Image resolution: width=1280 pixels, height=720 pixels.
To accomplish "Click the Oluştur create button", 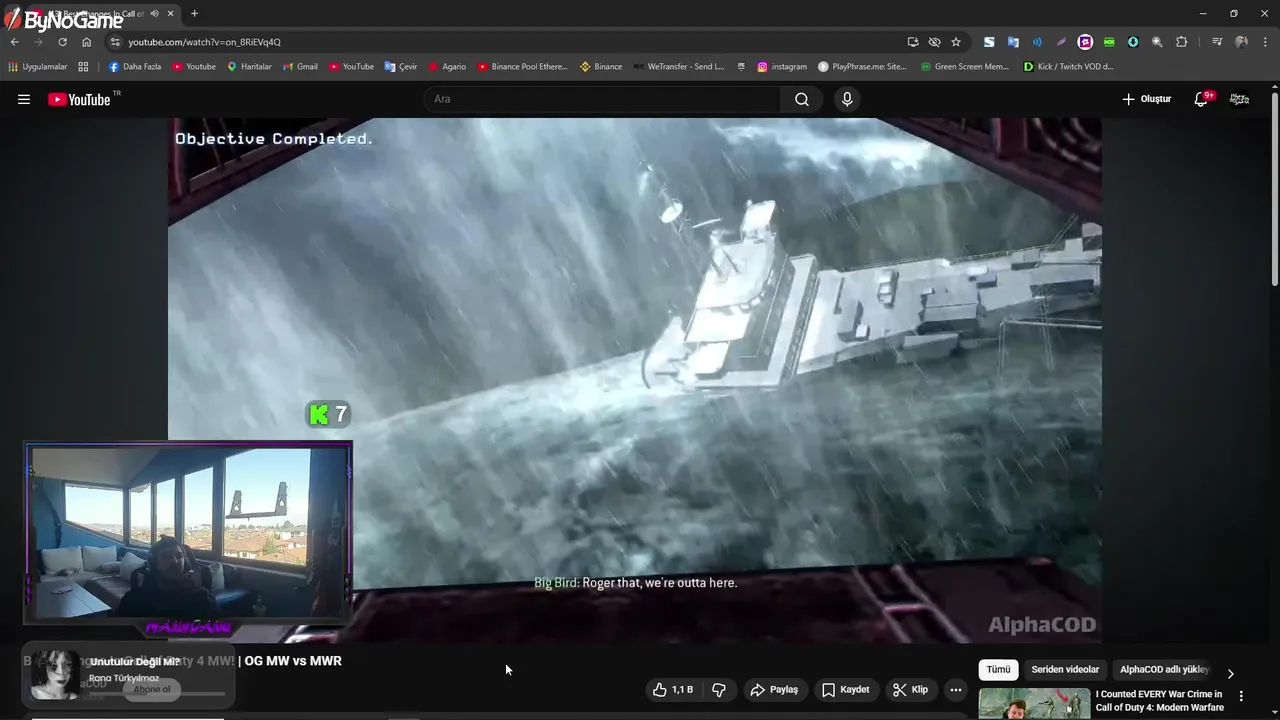I will tap(1146, 99).
